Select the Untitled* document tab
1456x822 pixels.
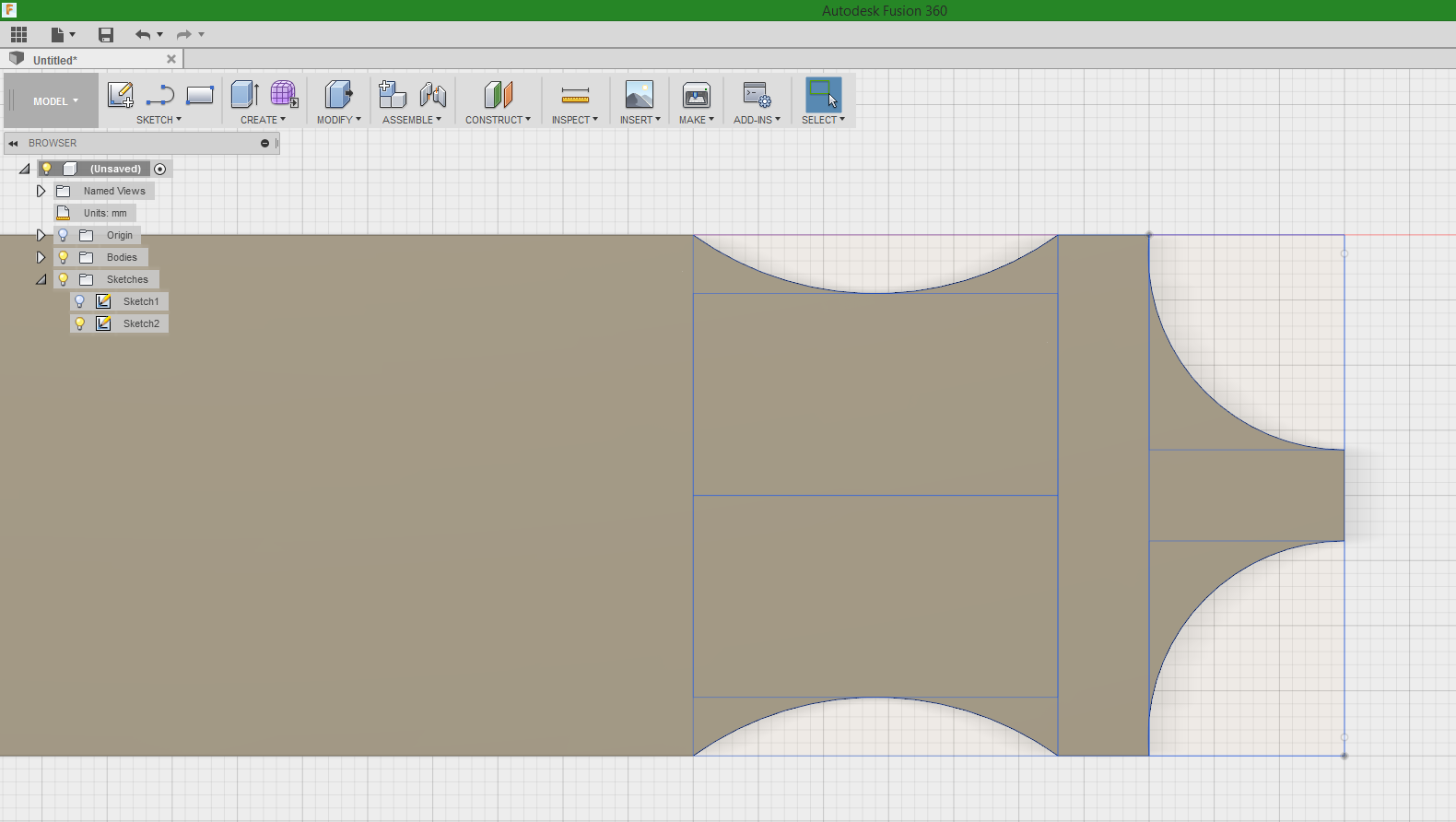pos(92,60)
